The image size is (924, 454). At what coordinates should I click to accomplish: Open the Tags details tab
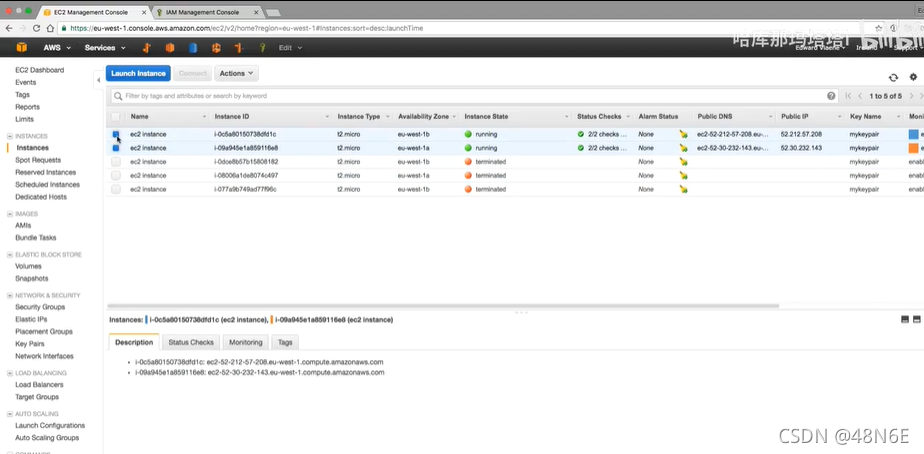tap(285, 342)
